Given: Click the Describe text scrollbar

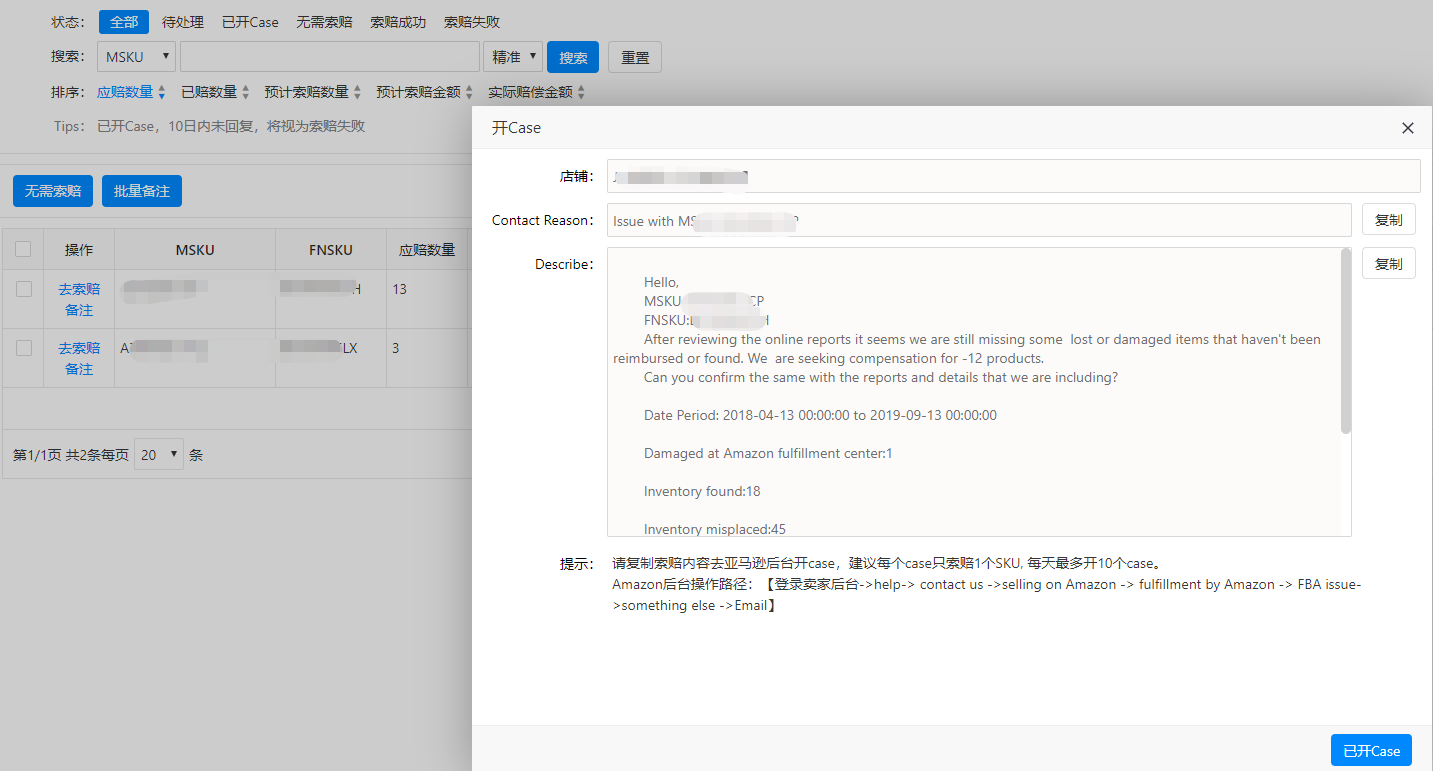Looking at the screenshot, I should pyautogui.click(x=1345, y=342).
